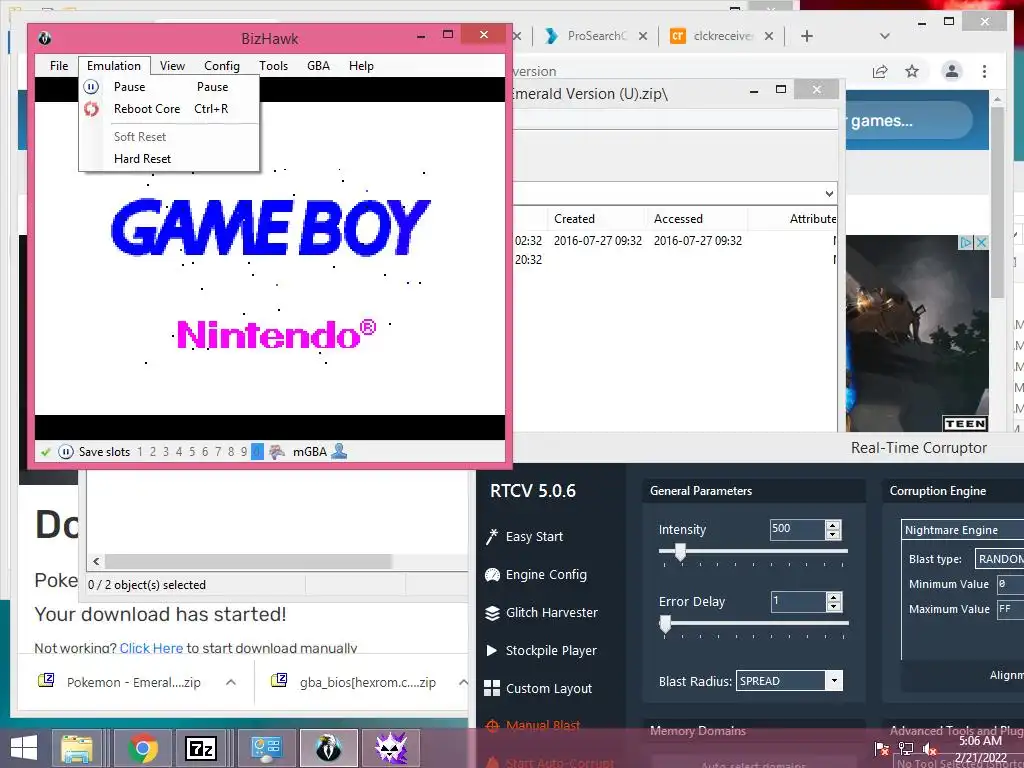Open Glitch Harvester in RTCV
The height and width of the screenshot is (768, 1024).
click(541, 613)
